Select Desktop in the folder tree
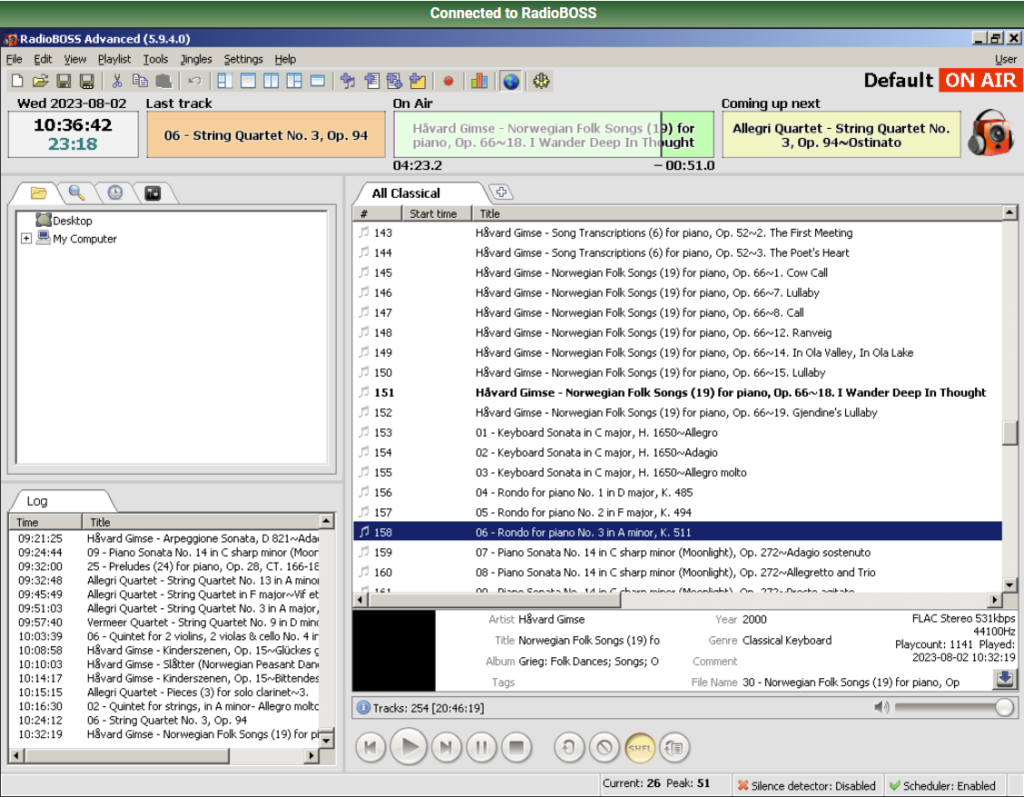Screen dimensions: 1024x797 pyautogui.click(x=64, y=220)
